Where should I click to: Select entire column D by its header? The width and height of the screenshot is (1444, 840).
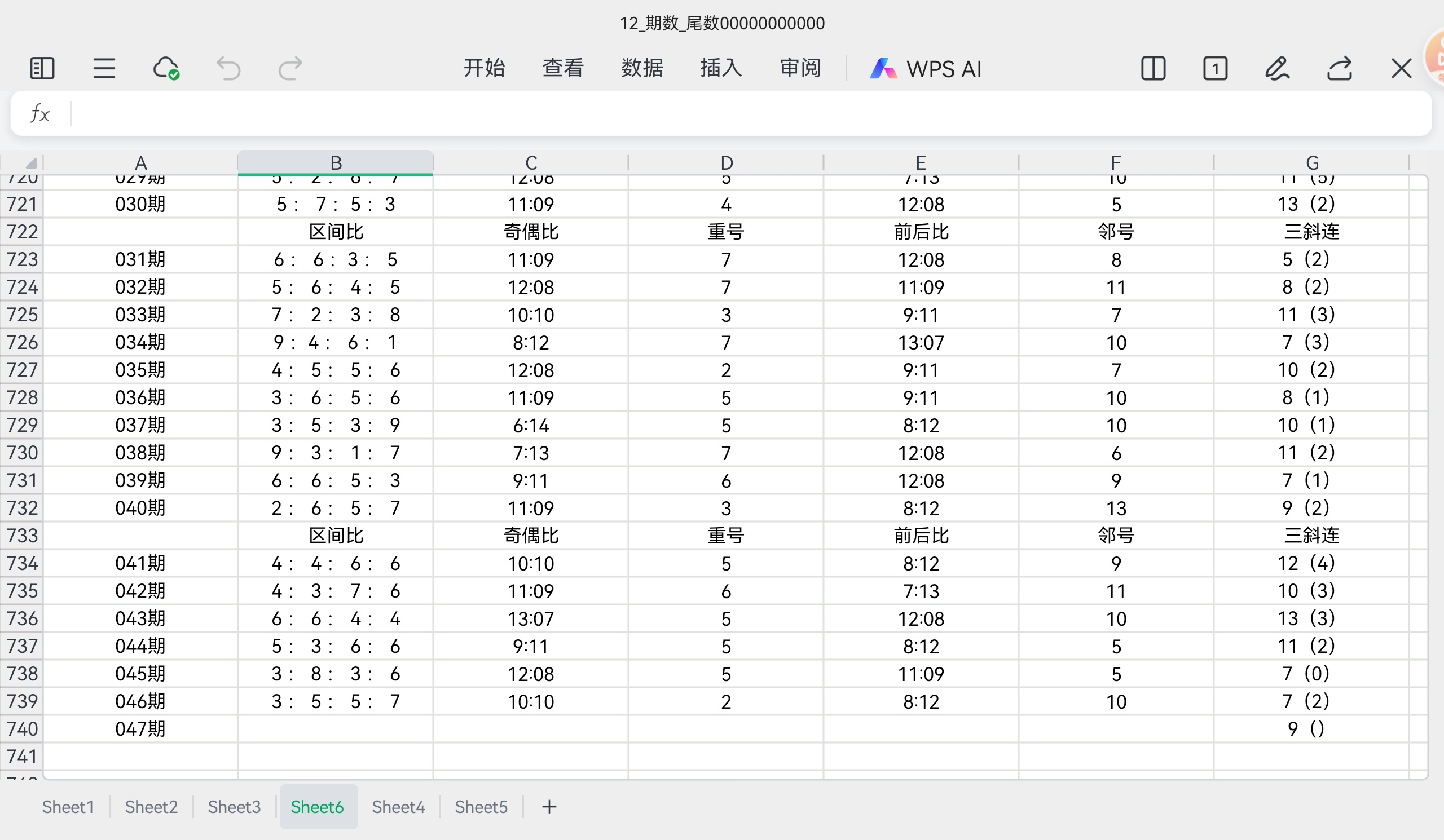725,162
